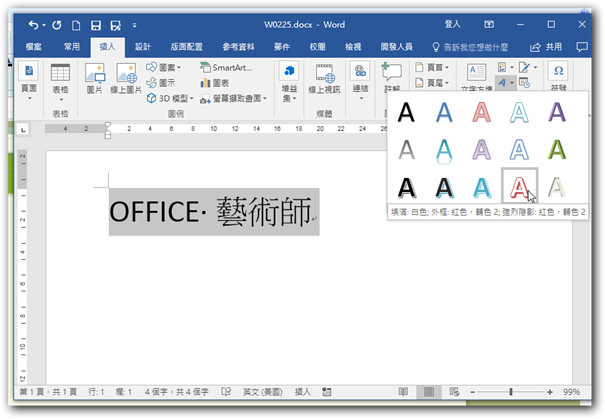Image resolution: width=605 pixels, height=419 pixels.
Task: Click the Save floppy disk icon
Action: (96, 25)
